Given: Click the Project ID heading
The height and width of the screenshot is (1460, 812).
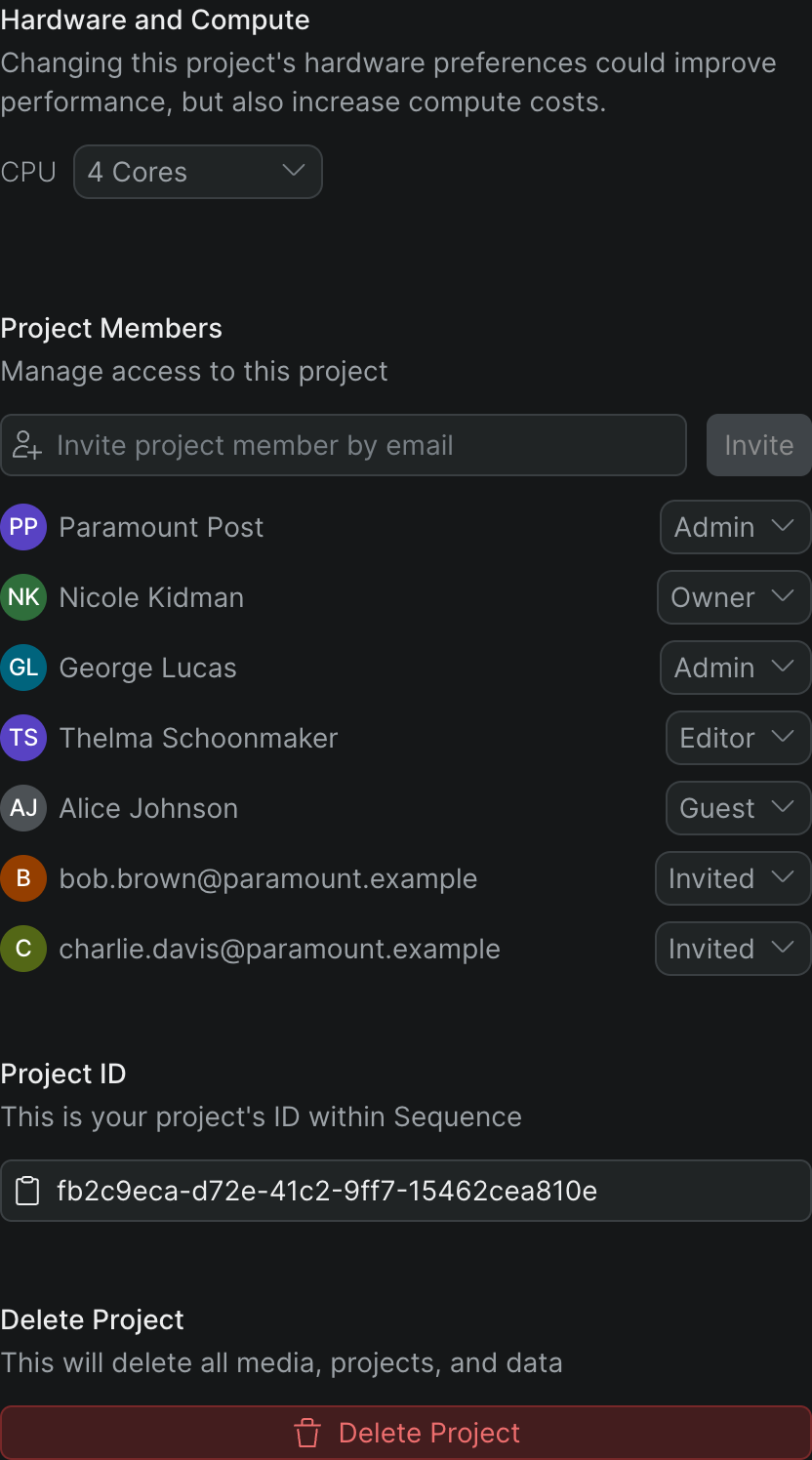Looking at the screenshot, I should click(x=63, y=1074).
